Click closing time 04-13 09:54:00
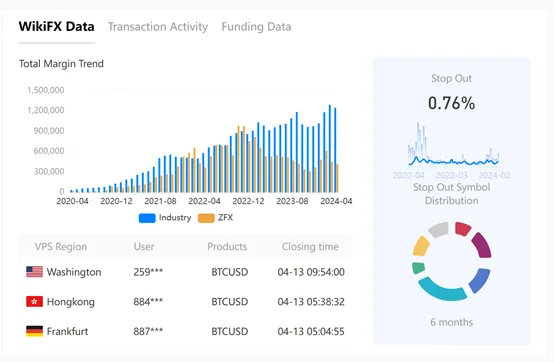 click(311, 272)
